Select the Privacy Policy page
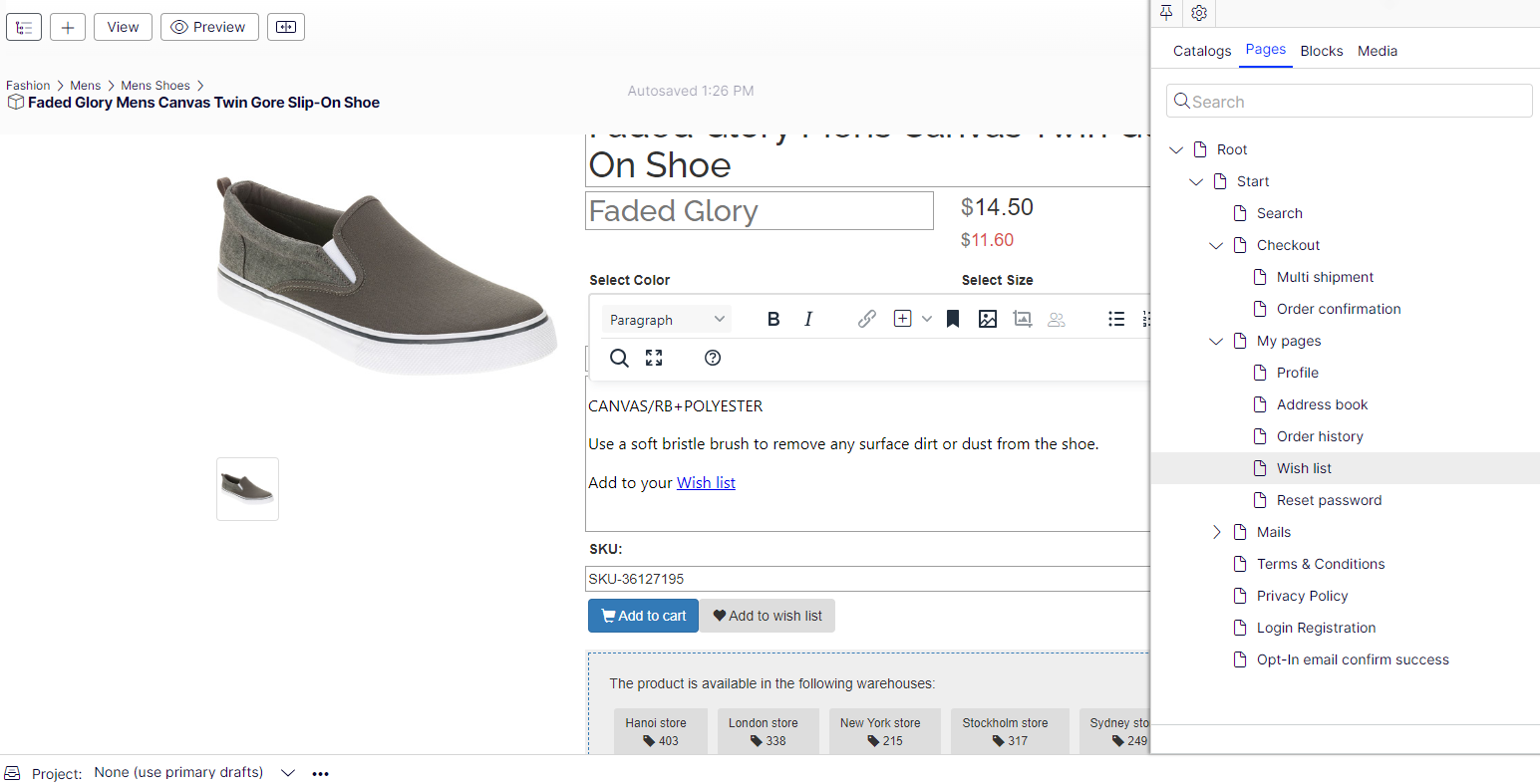 (x=1302, y=596)
